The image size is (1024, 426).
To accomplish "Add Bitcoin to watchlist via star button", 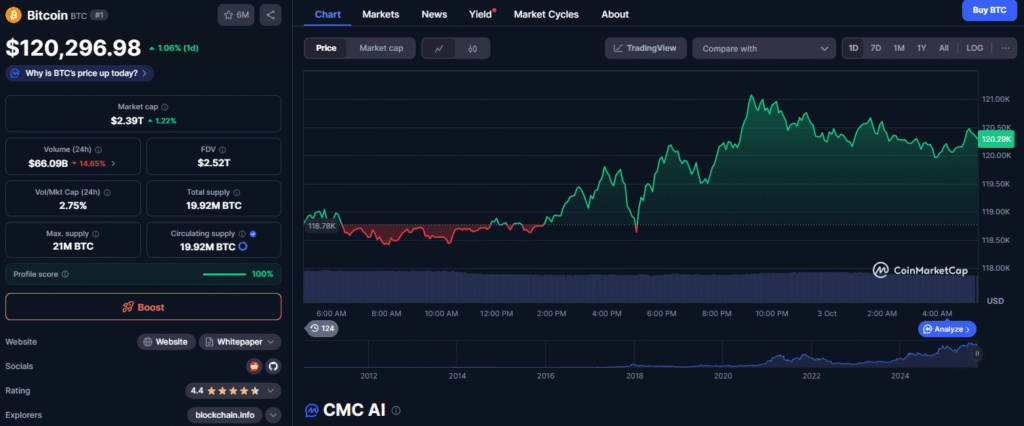I will [x=236, y=15].
